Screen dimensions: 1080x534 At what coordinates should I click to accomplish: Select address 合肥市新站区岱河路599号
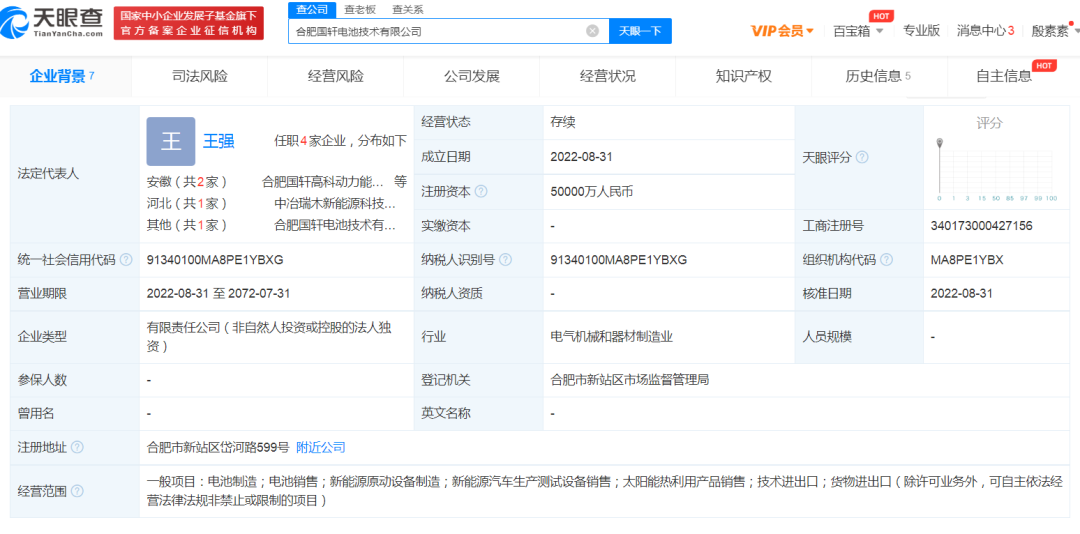pyautogui.click(x=218, y=447)
